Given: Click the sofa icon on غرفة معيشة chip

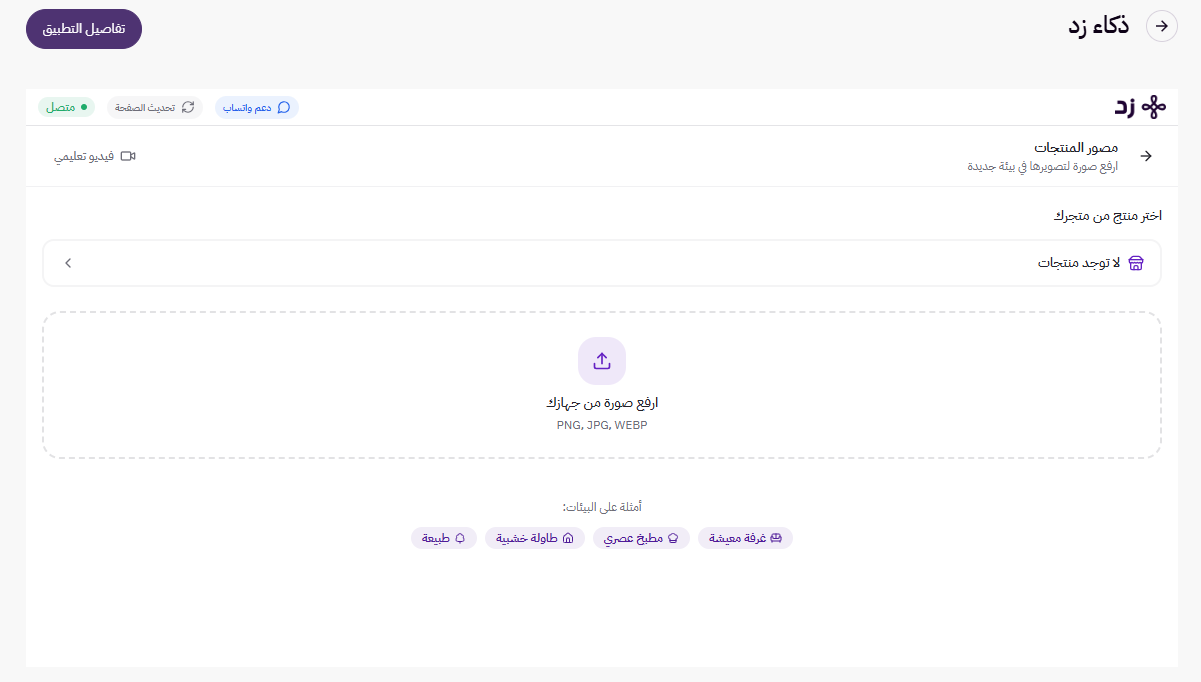Looking at the screenshot, I should click(x=775, y=538).
